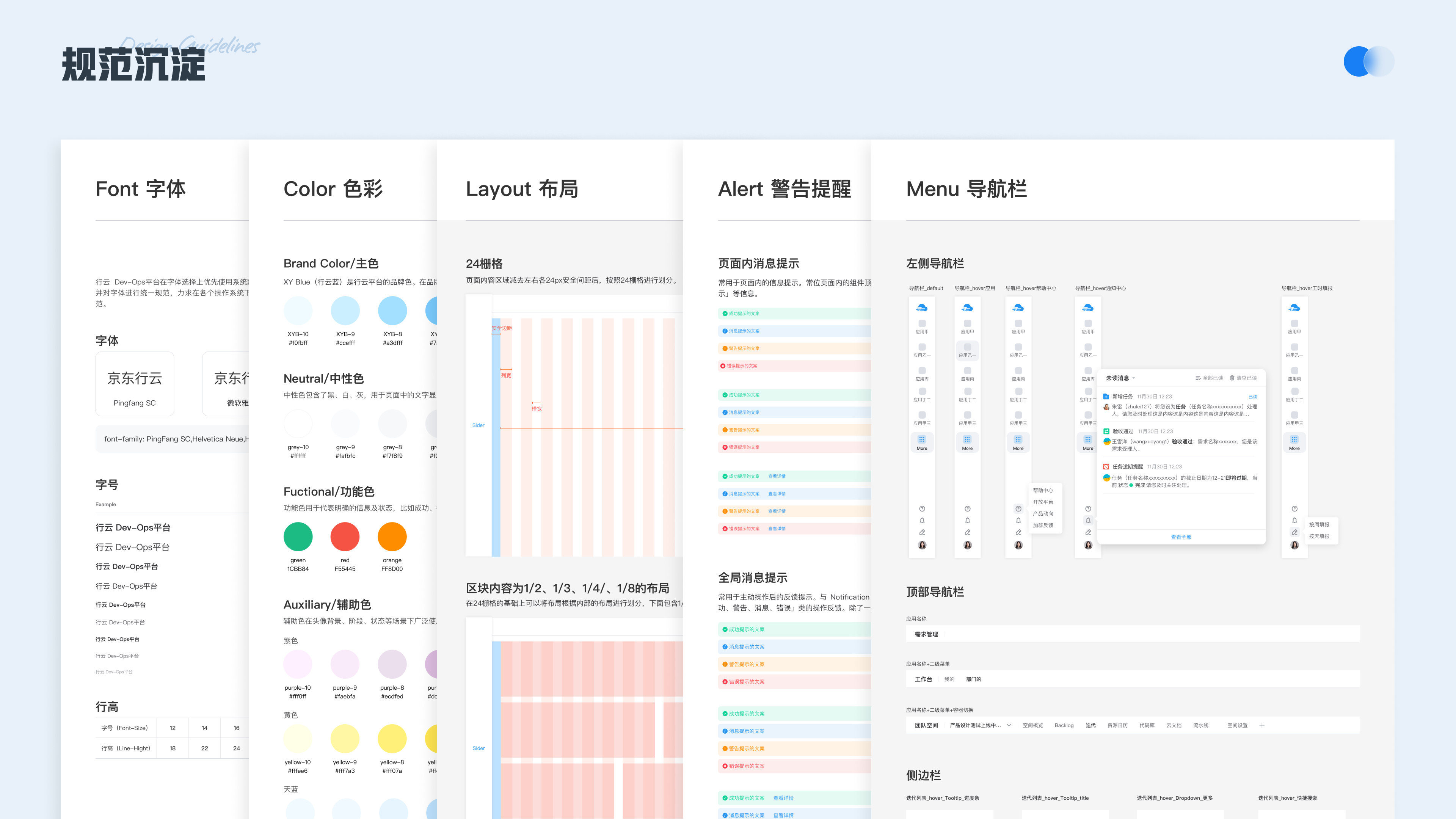The image size is (1456, 819).
Task: Click the trash icon next to 清空已读
Action: point(1232,378)
